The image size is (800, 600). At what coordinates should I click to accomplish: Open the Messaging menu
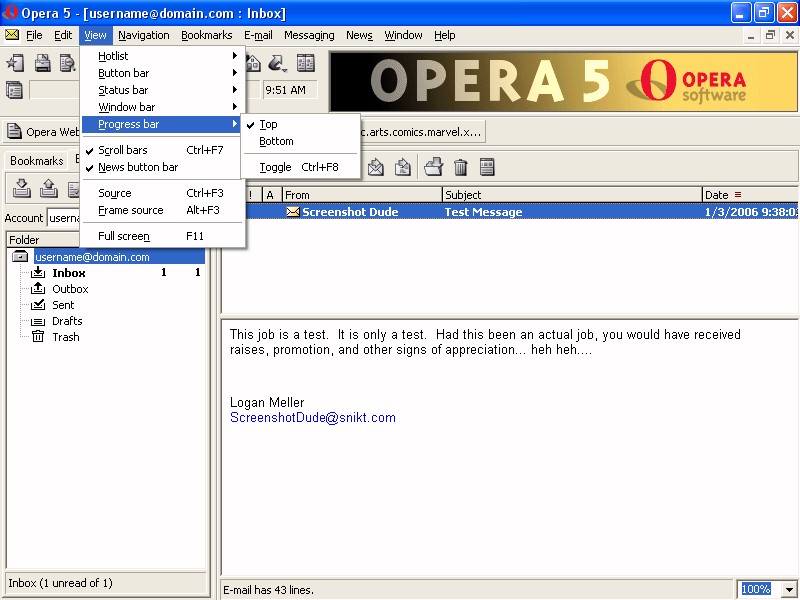(x=309, y=35)
